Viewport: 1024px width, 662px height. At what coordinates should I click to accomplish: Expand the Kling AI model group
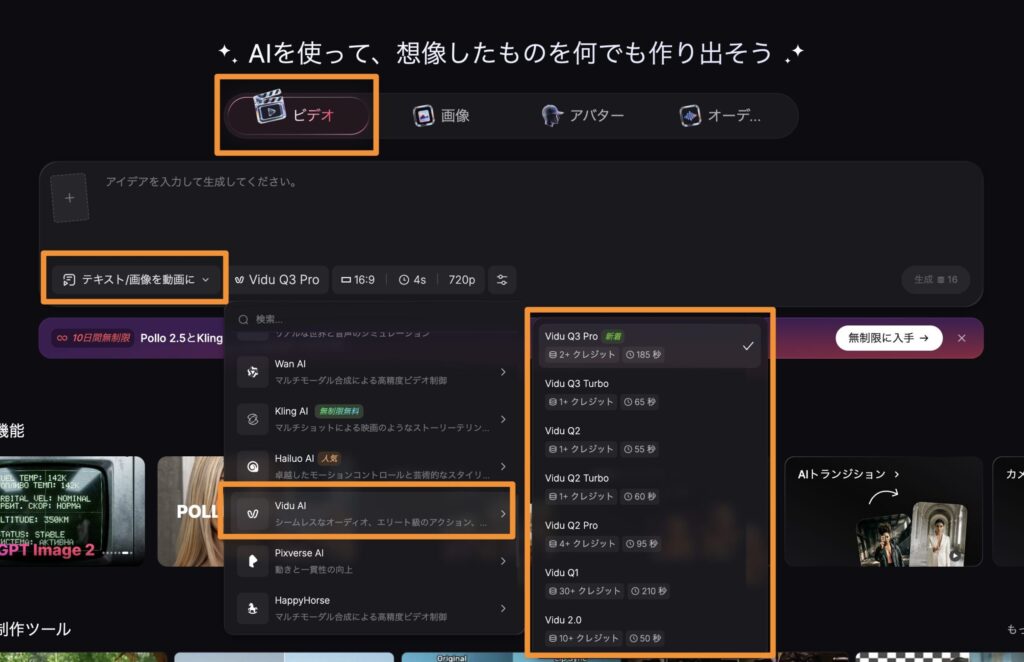[372, 419]
